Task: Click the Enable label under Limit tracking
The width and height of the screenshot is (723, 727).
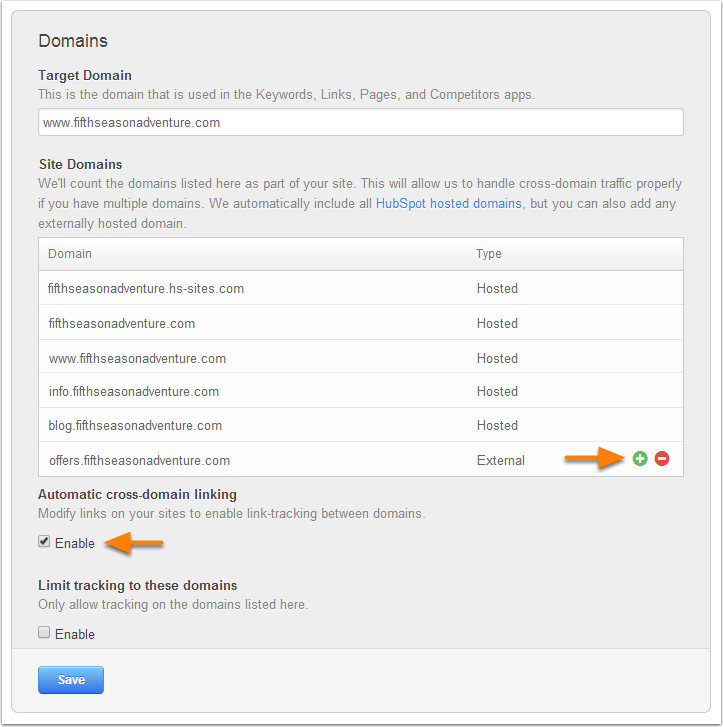Action: [75, 634]
